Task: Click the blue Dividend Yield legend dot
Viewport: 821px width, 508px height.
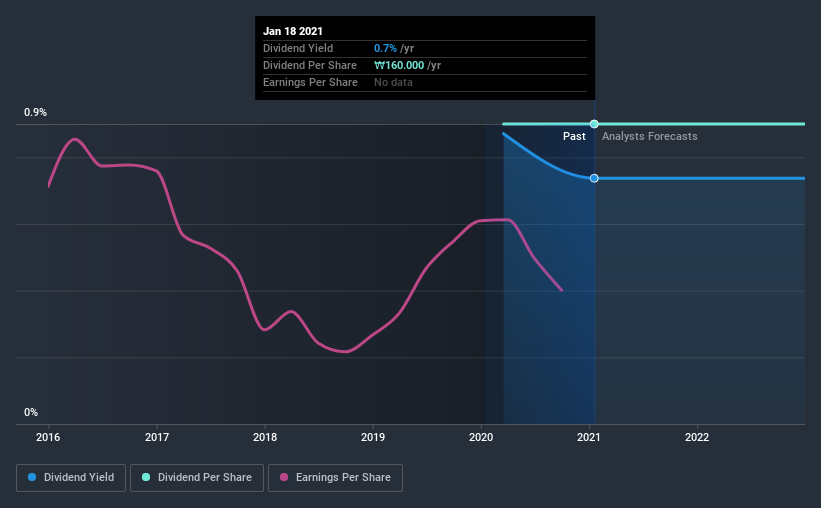Action: (32, 477)
